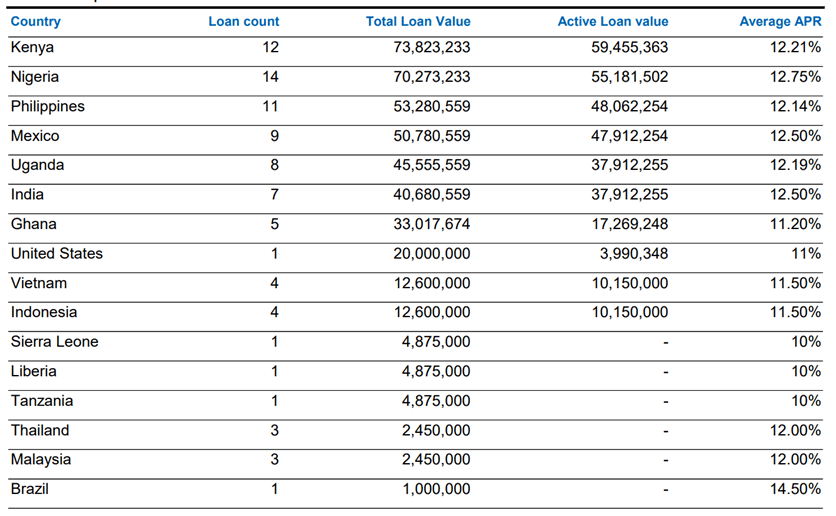
Task: Click the Average APR column header
Action: click(780, 21)
